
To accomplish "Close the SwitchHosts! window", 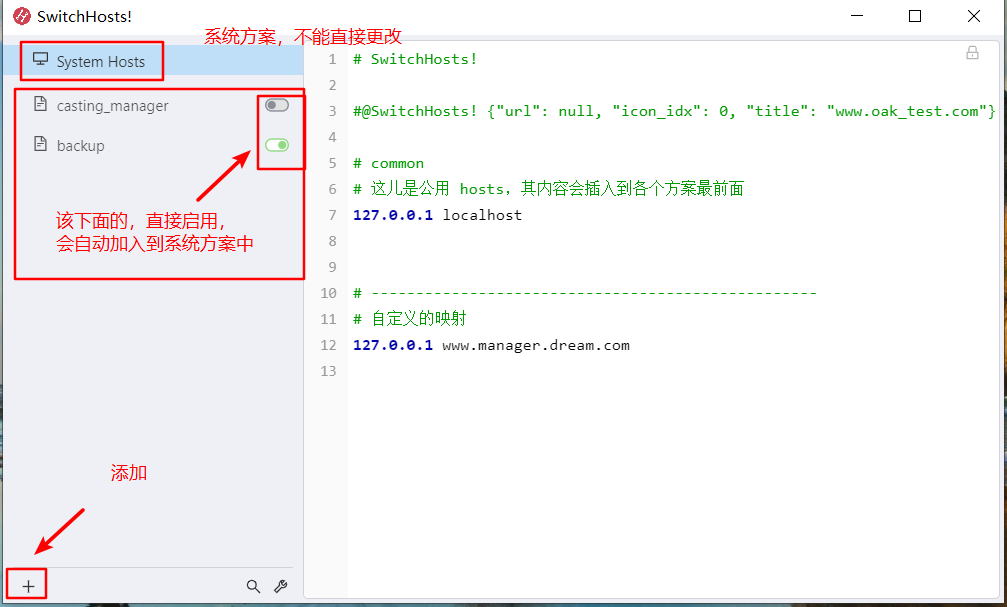I will [974, 16].
